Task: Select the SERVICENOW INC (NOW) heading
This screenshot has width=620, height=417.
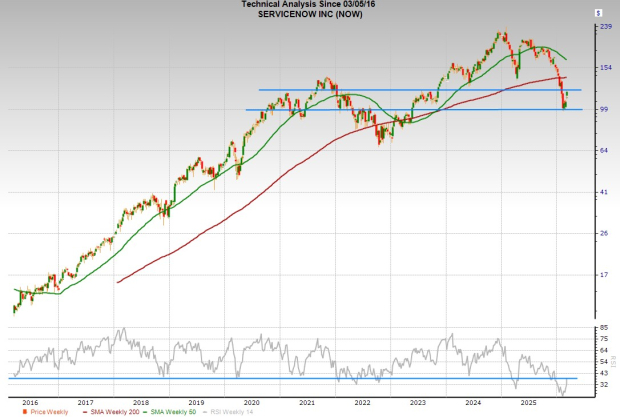Action: coord(301,14)
